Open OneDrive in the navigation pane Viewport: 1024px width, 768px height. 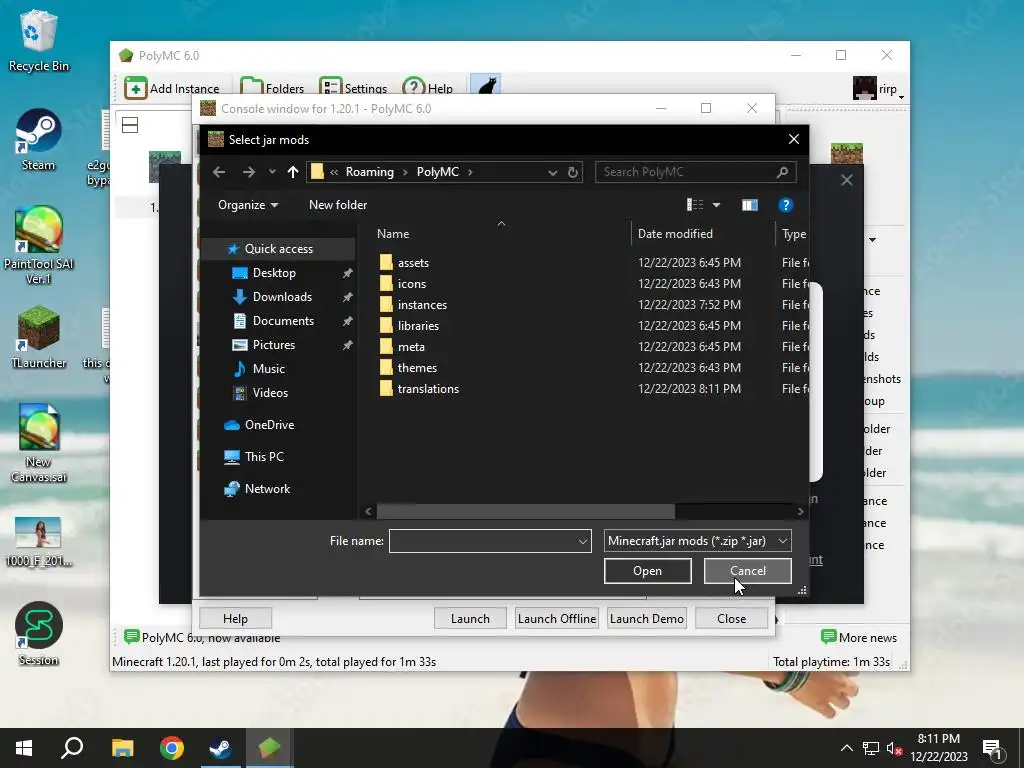click(269, 424)
